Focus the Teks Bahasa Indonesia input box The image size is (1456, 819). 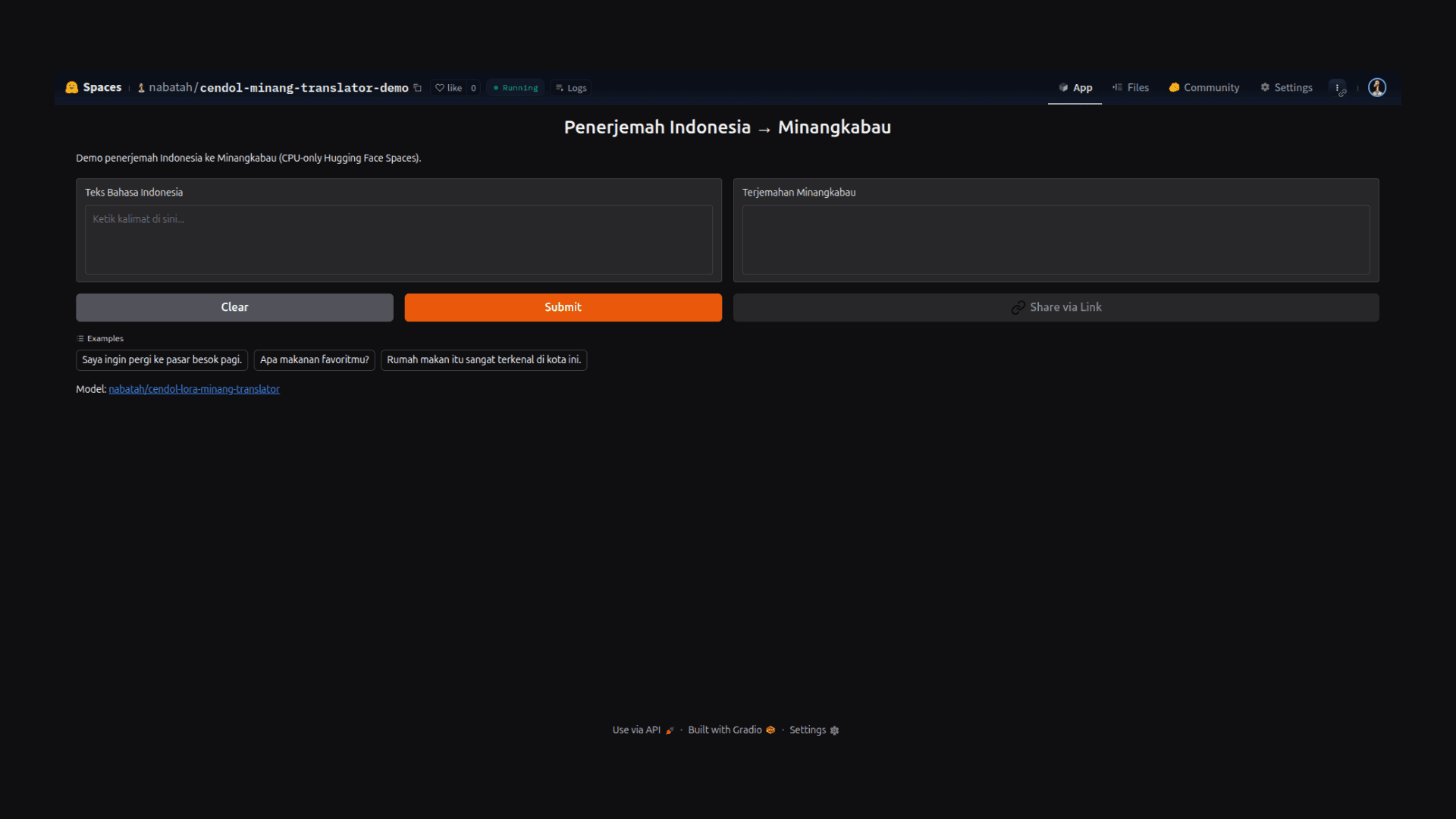(x=399, y=240)
